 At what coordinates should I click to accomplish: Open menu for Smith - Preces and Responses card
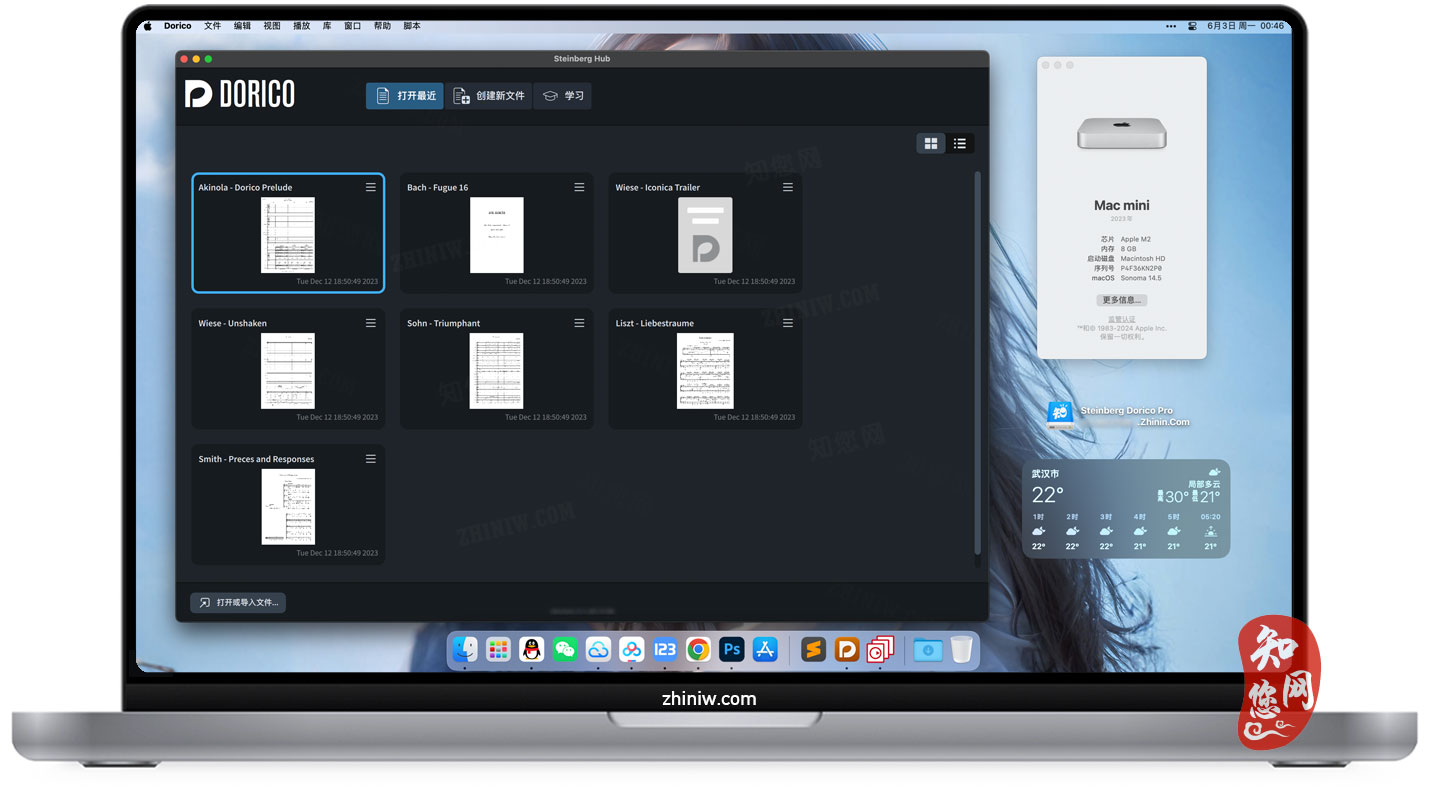pyautogui.click(x=371, y=459)
